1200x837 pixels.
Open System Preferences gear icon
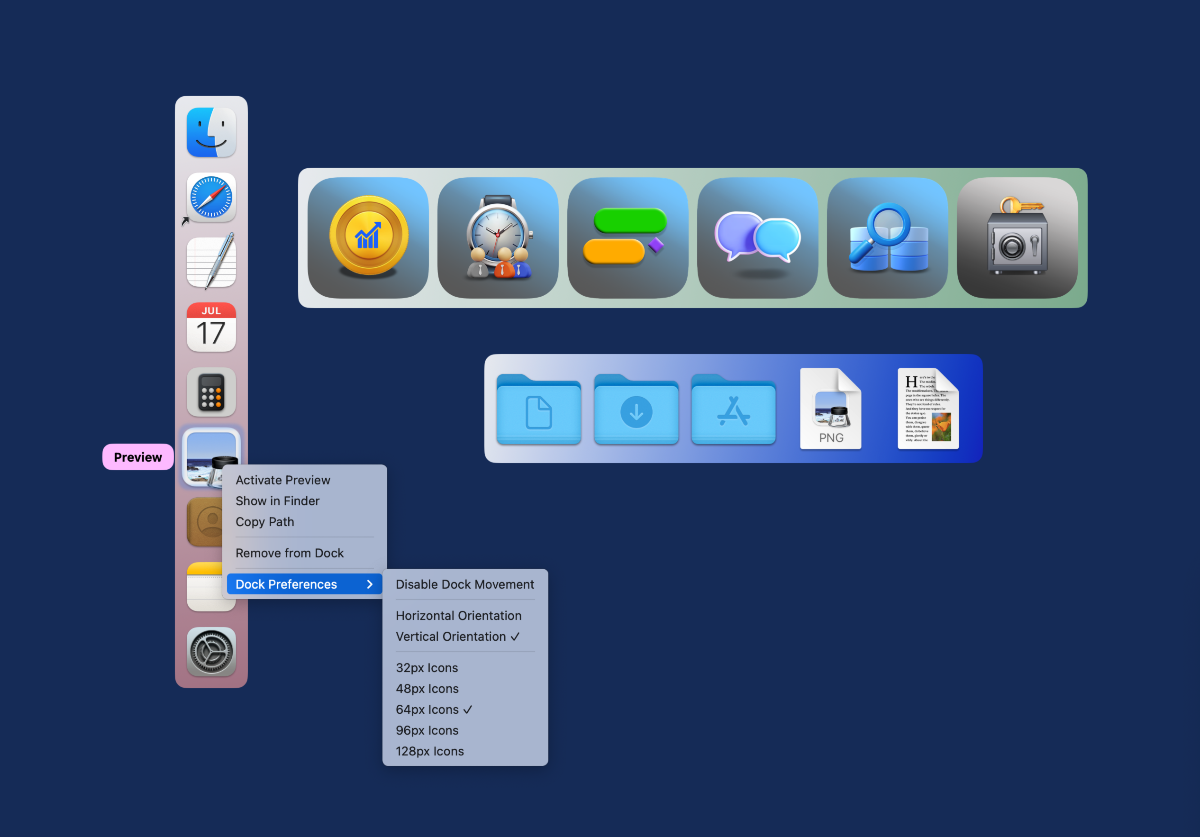[211, 652]
